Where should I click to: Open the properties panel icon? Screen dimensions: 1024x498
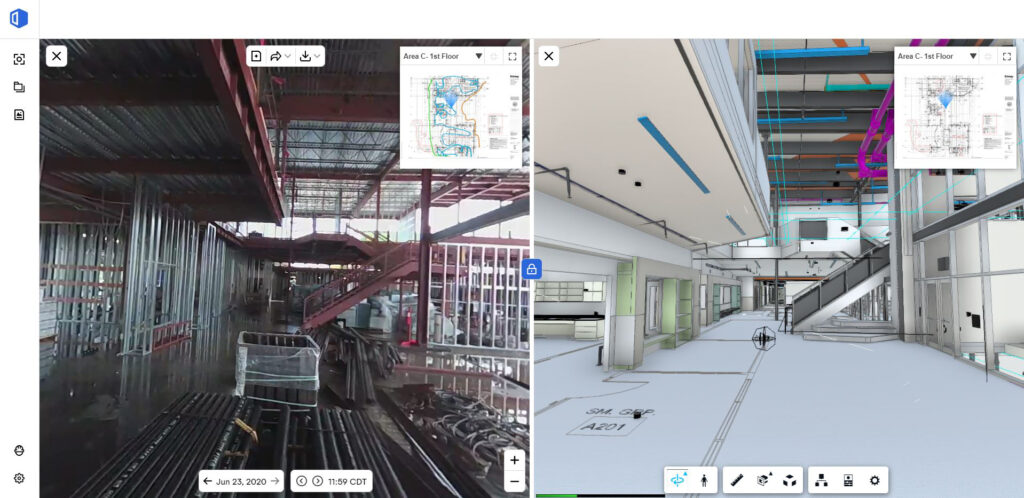pyautogui.click(x=848, y=480)
